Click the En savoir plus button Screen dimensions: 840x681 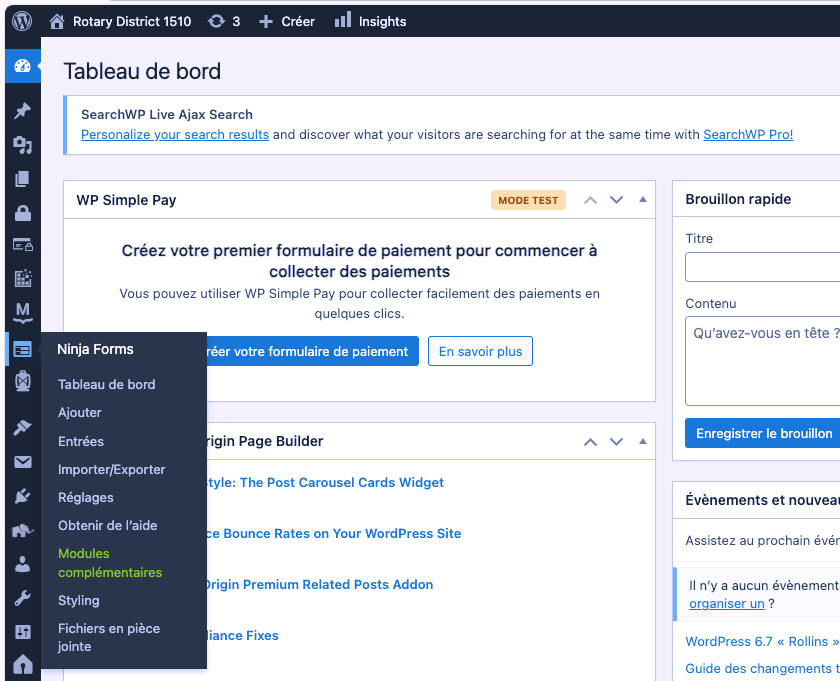pos(480,351)
